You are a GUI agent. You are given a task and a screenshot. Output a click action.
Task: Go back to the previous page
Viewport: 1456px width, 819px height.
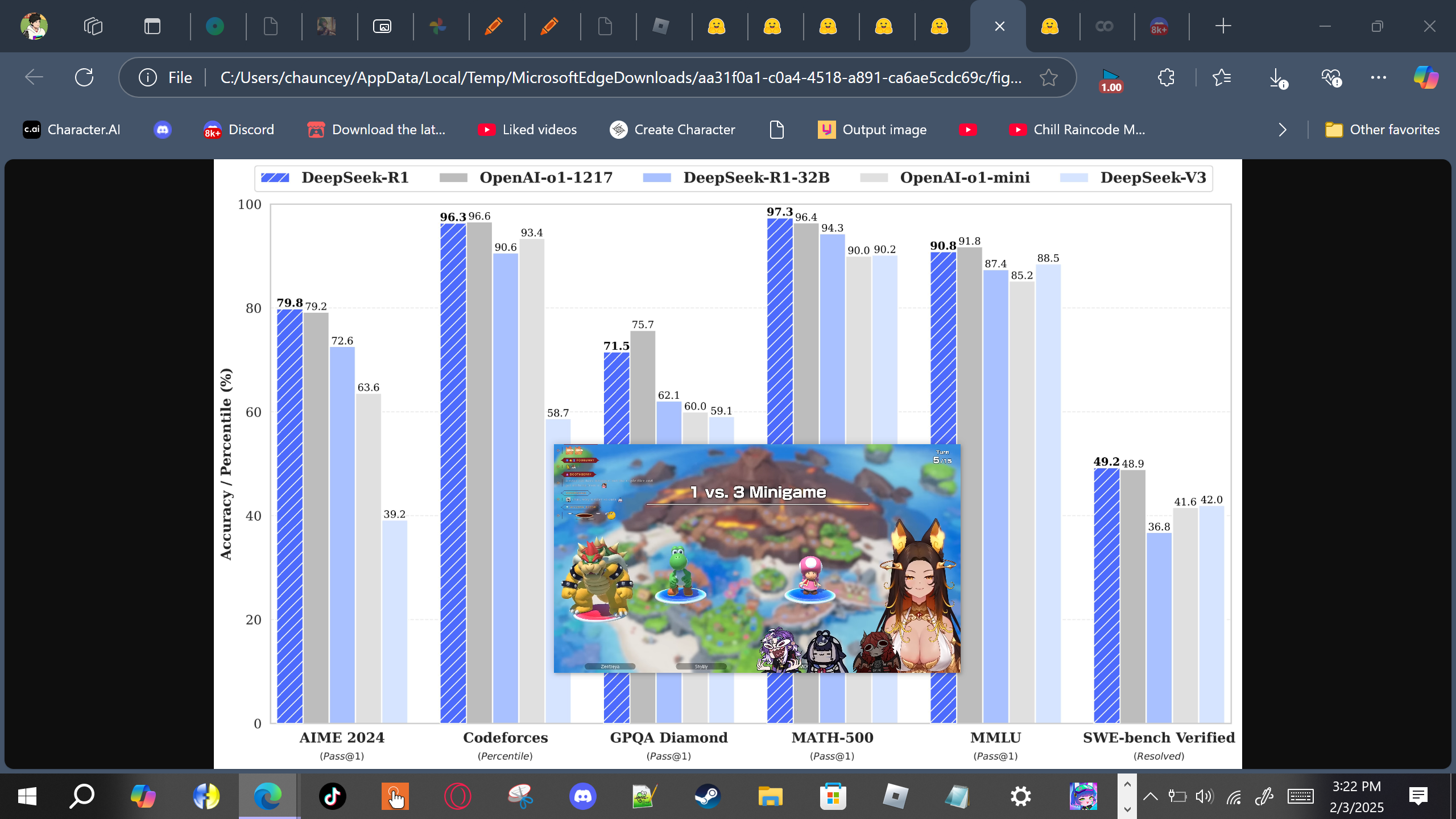34,77
